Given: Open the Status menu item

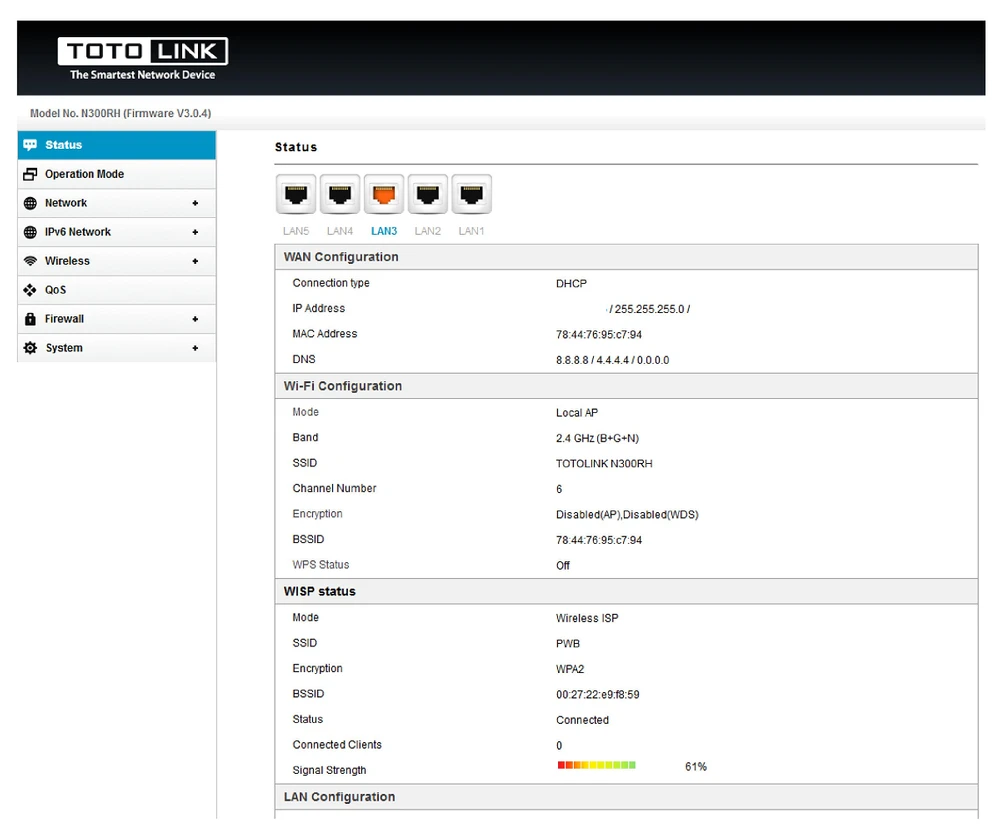Looking at the screenshot, I should 64,145.
